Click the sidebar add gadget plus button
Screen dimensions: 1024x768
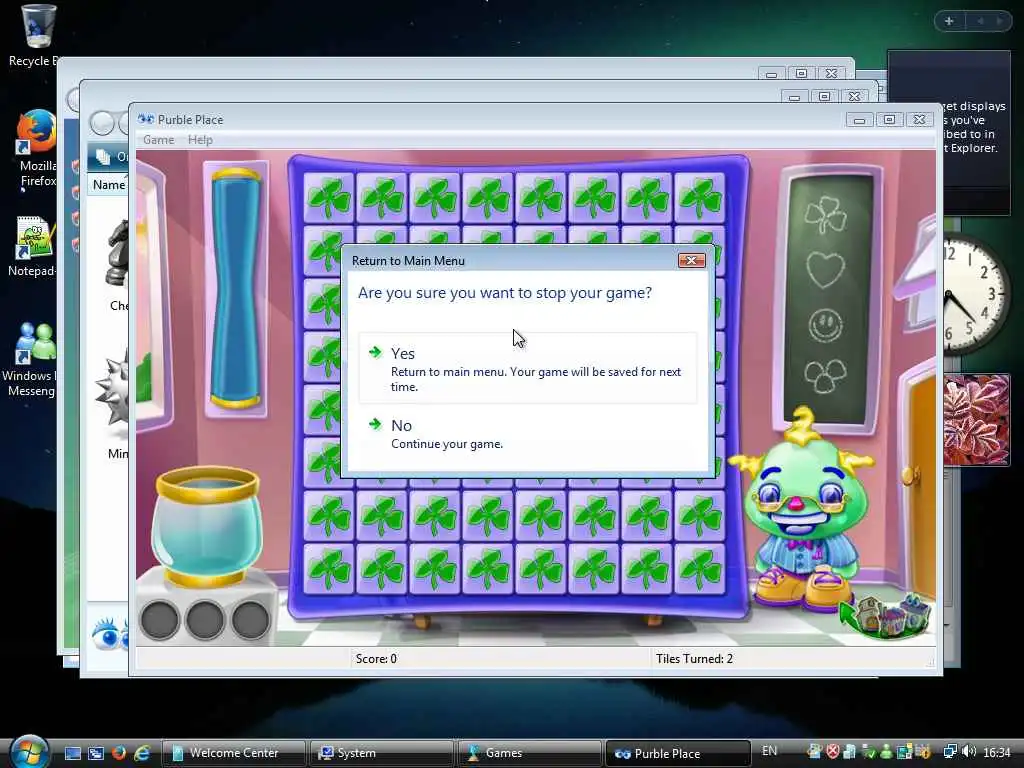[949, 21]
